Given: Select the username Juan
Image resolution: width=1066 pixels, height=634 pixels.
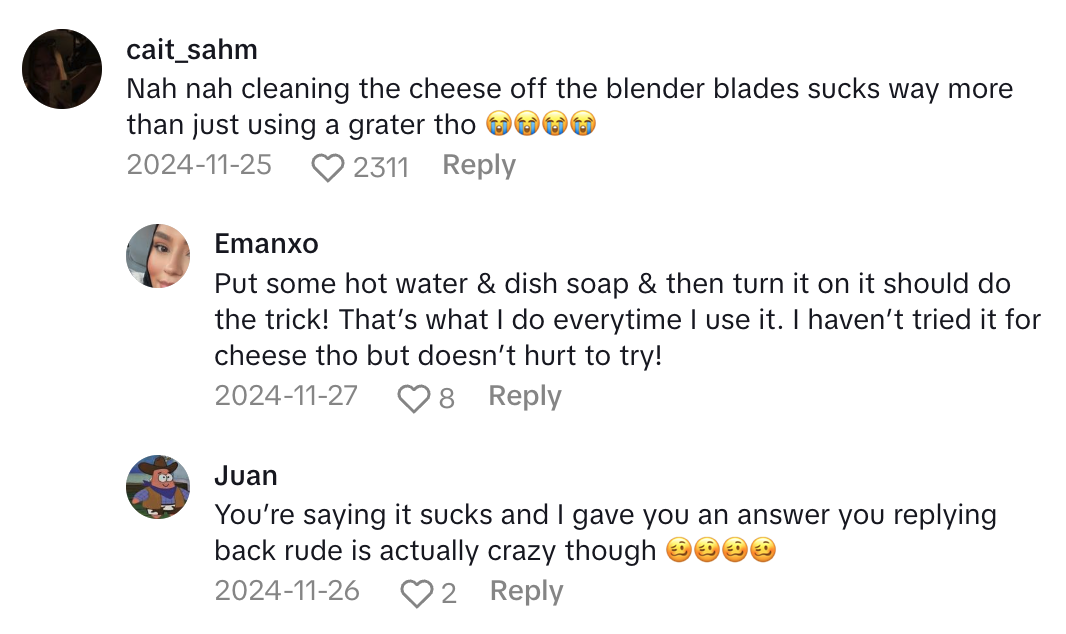Looking at the screenshot, I should point(247,475).
